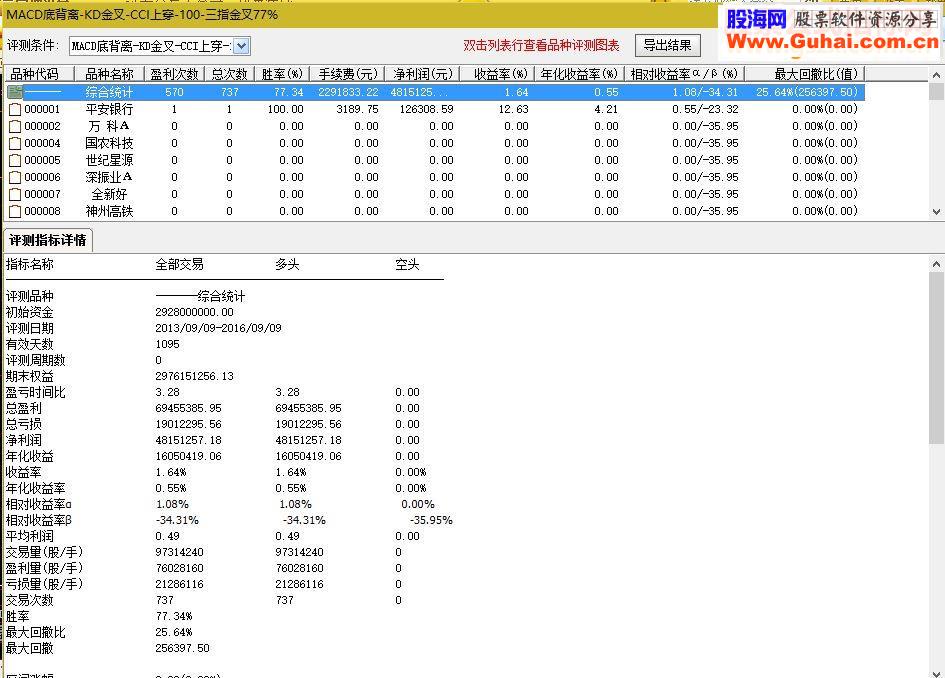
Task: Select the 神州高铁 stock name
Action: (x=109, y=212)
